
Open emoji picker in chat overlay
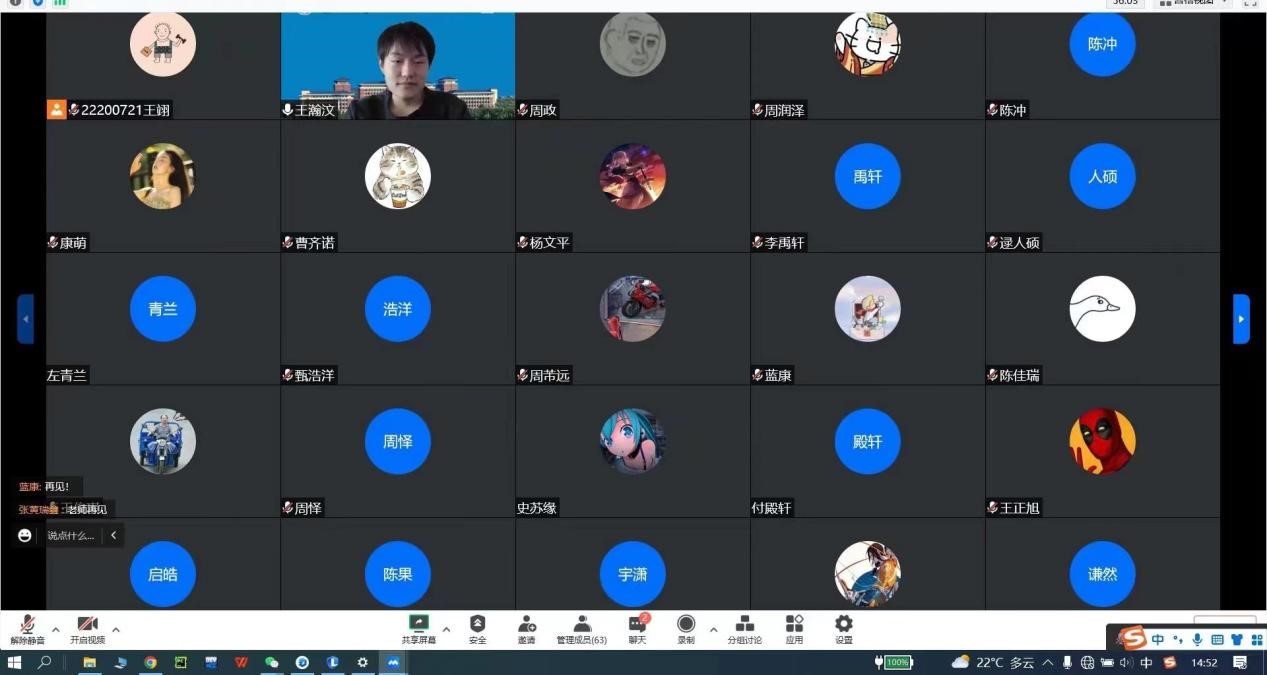(25, 536)
